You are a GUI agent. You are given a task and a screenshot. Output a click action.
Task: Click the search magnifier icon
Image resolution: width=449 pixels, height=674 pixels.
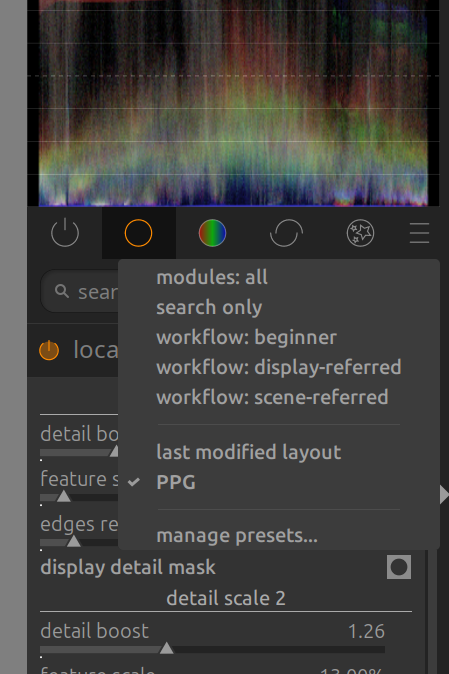click(x=62, y=291)
